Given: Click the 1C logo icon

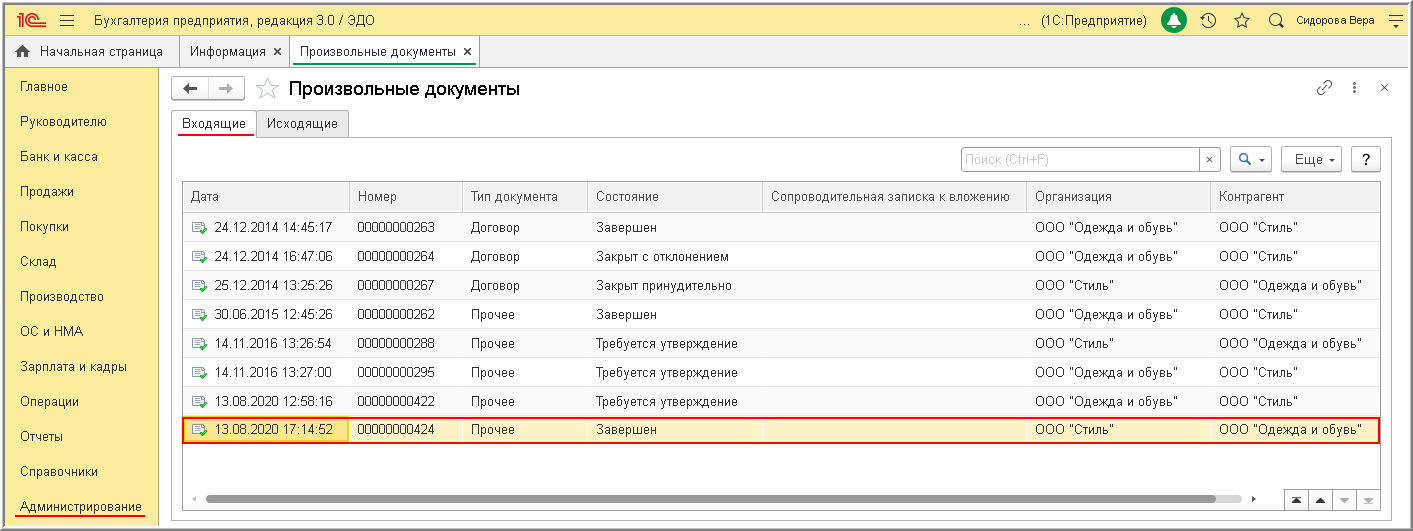Looking at the screenshot, I should [30, 20].
